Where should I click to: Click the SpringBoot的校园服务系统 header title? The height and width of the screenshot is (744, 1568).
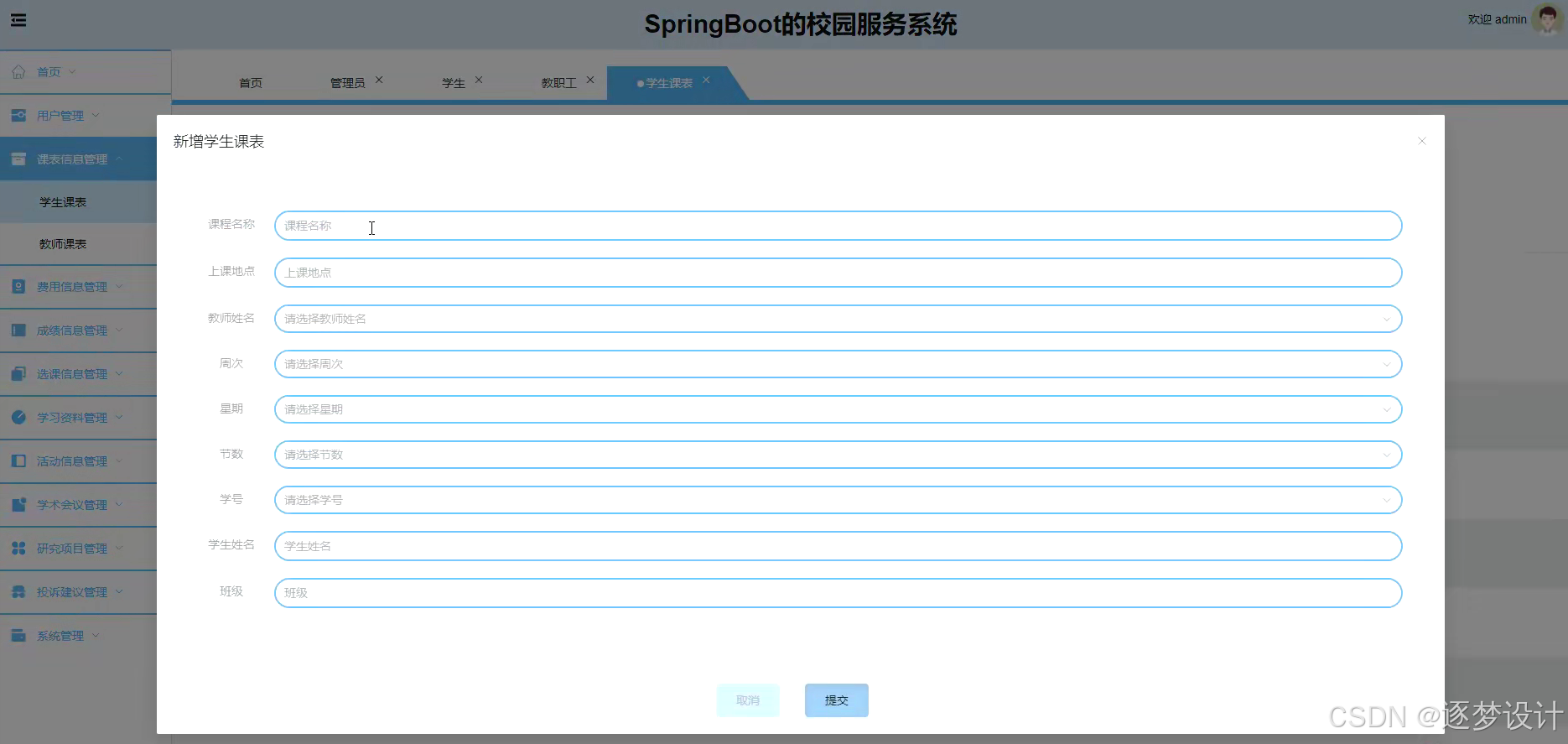800,24
